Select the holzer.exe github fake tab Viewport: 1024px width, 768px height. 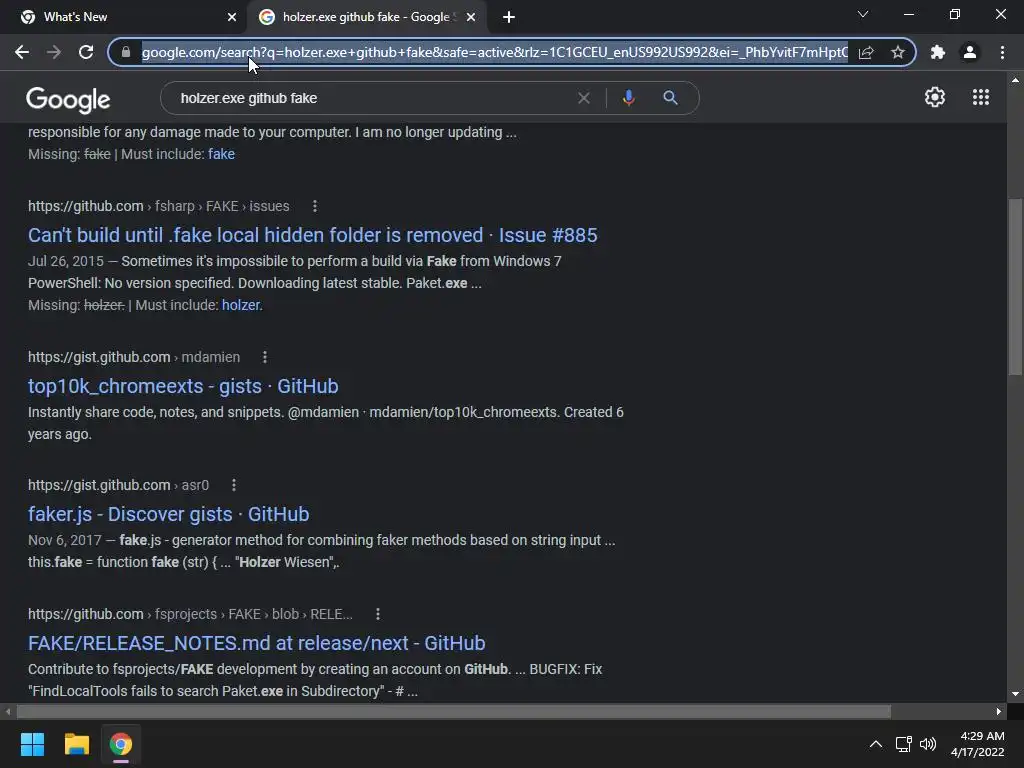pyautogui.click(x=366, y=17)
